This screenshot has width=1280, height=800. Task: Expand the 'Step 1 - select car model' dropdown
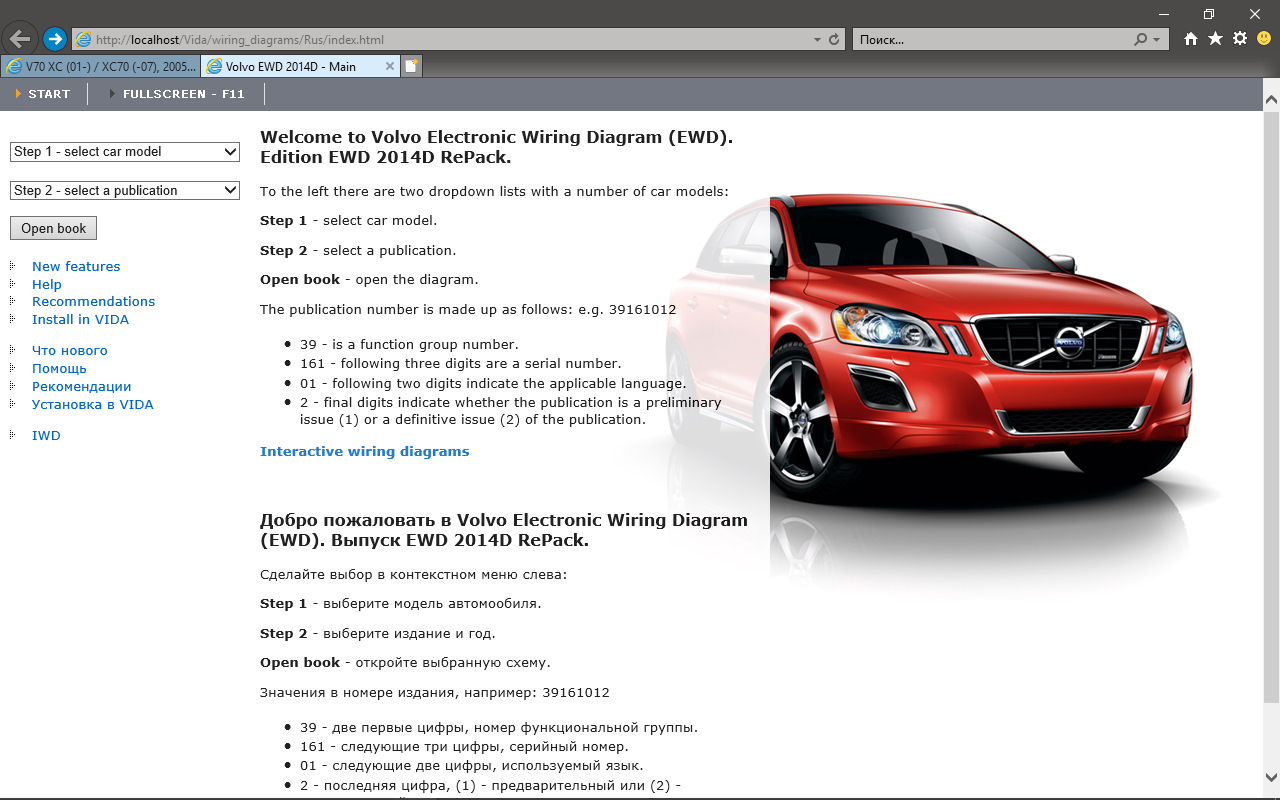point(125,152)
